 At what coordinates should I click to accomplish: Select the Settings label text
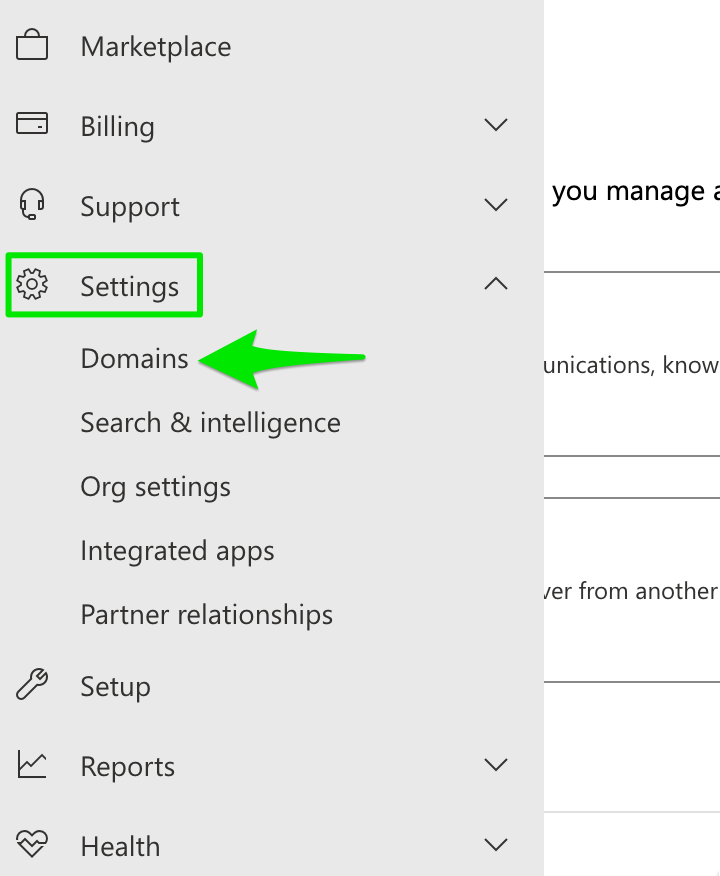pyautogui.click(x=130, y=287)
